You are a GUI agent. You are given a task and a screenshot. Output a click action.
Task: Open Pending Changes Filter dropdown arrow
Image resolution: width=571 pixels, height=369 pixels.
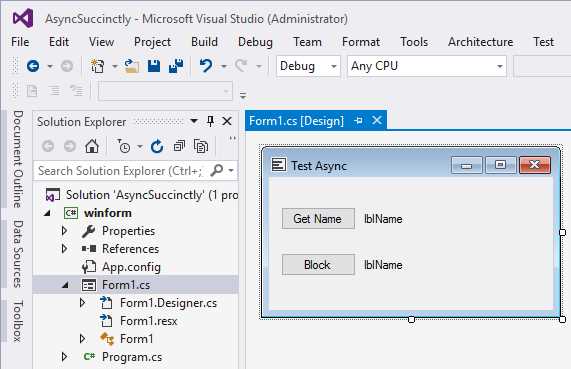tap(139, 147)
